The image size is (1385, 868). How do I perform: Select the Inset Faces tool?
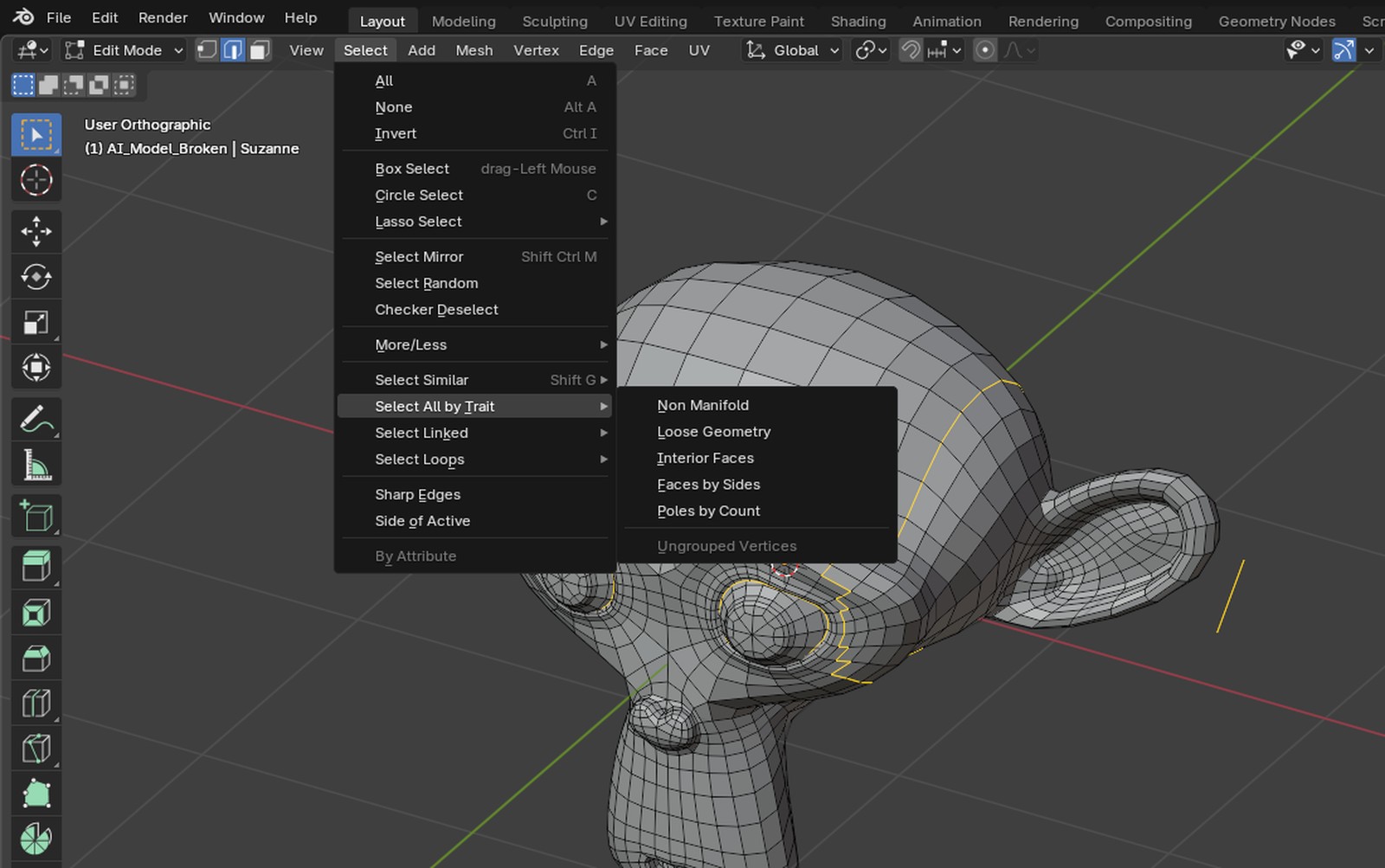pos(36,614)
